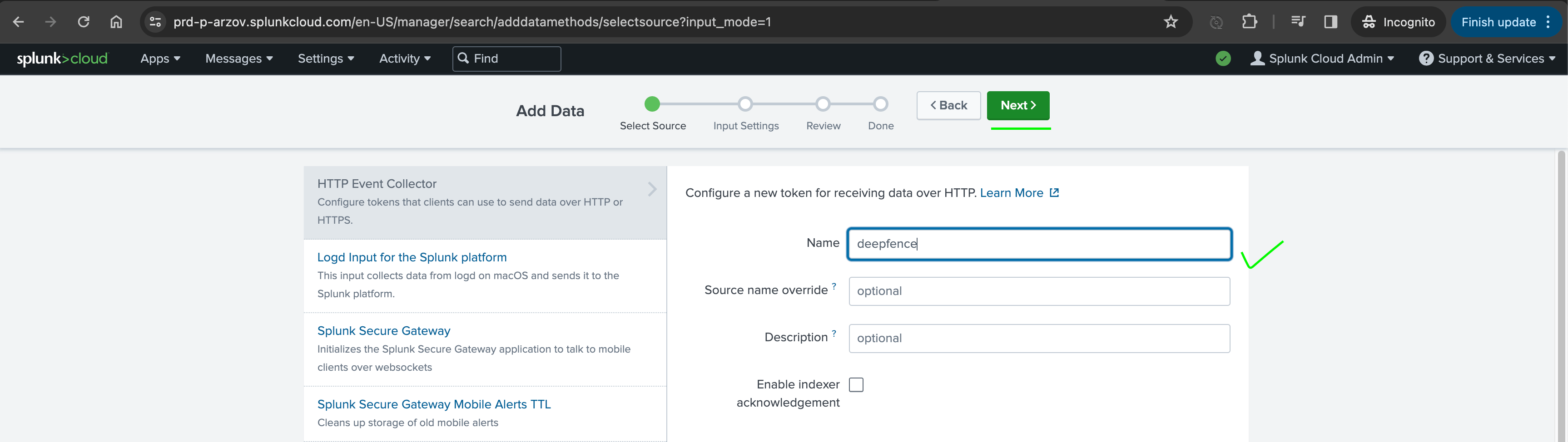1568x442 pixels.
Task: Click the Support & Services question icon
Action: click(1425, 59)
